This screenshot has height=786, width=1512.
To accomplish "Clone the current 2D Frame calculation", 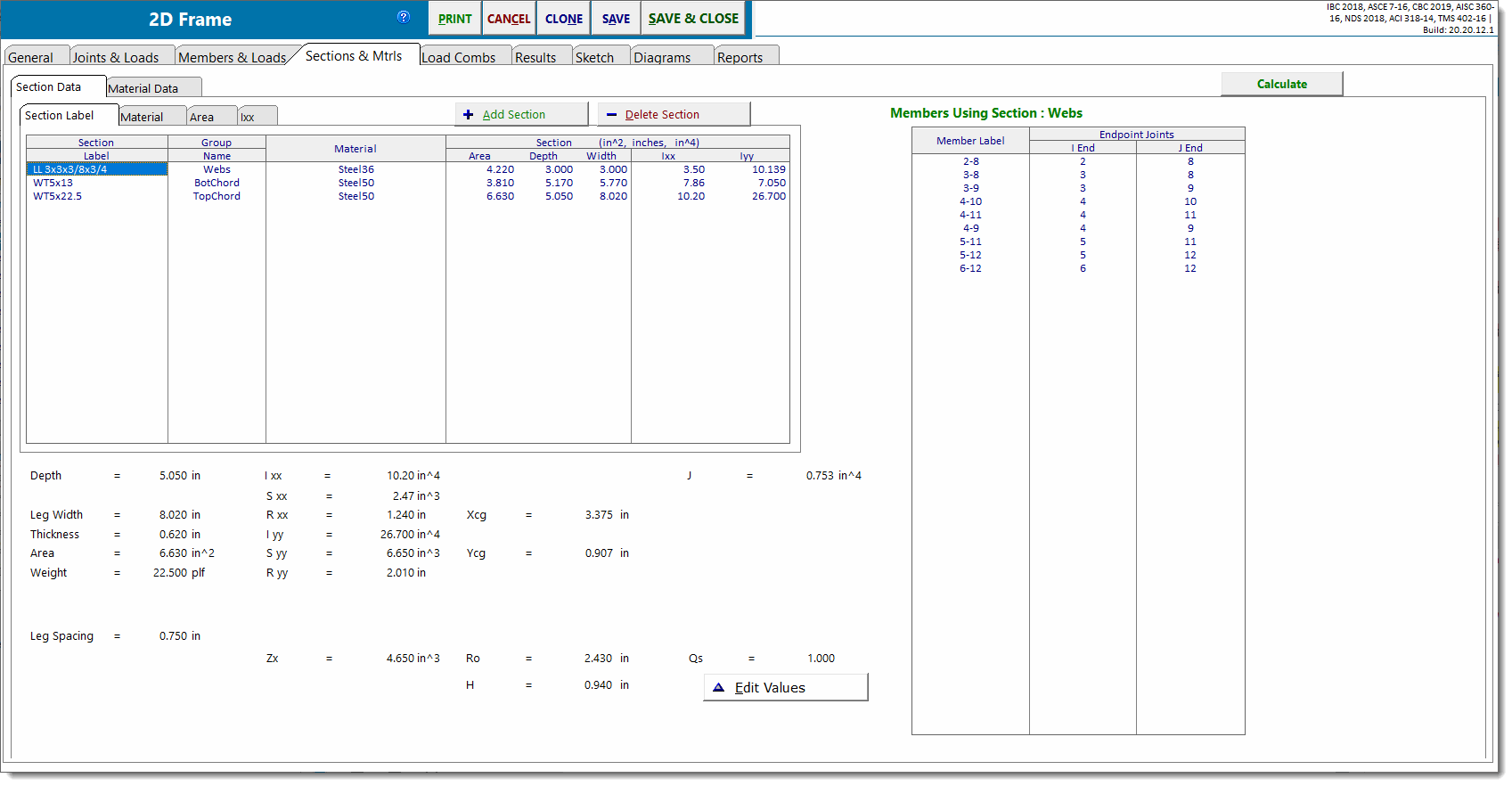I will coord(564,19).
